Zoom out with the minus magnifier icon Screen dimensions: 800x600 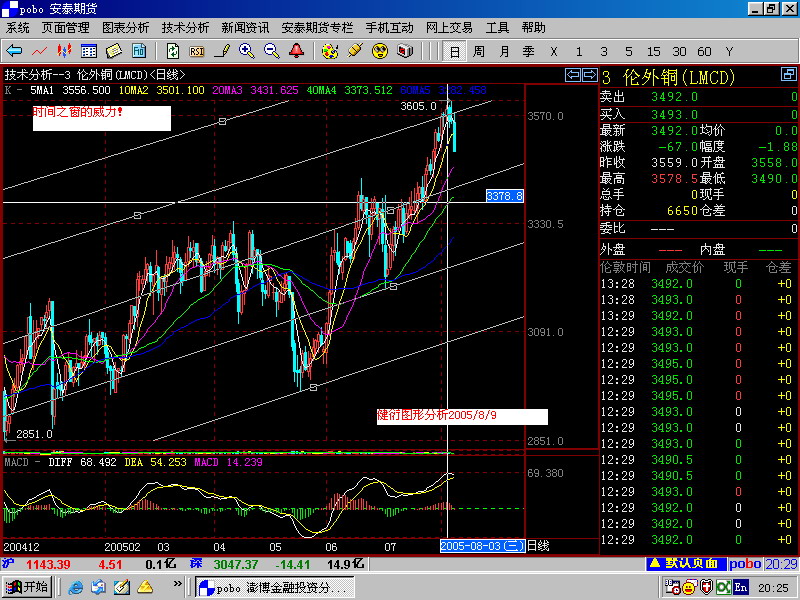click(271, 51)
